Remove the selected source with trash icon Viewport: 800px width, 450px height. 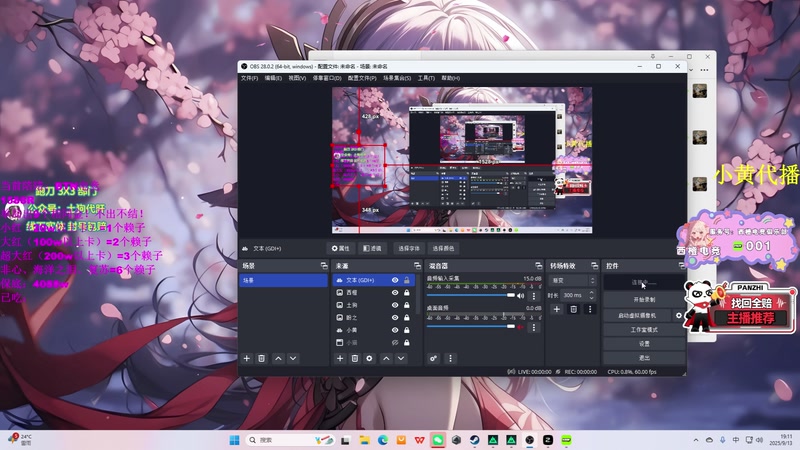pos(355,359)
